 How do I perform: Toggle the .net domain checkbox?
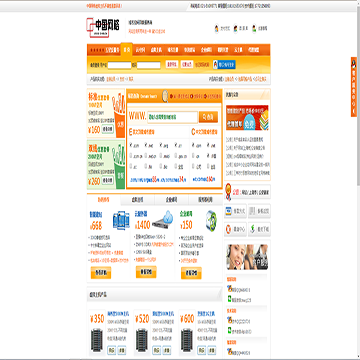point(146,145)
